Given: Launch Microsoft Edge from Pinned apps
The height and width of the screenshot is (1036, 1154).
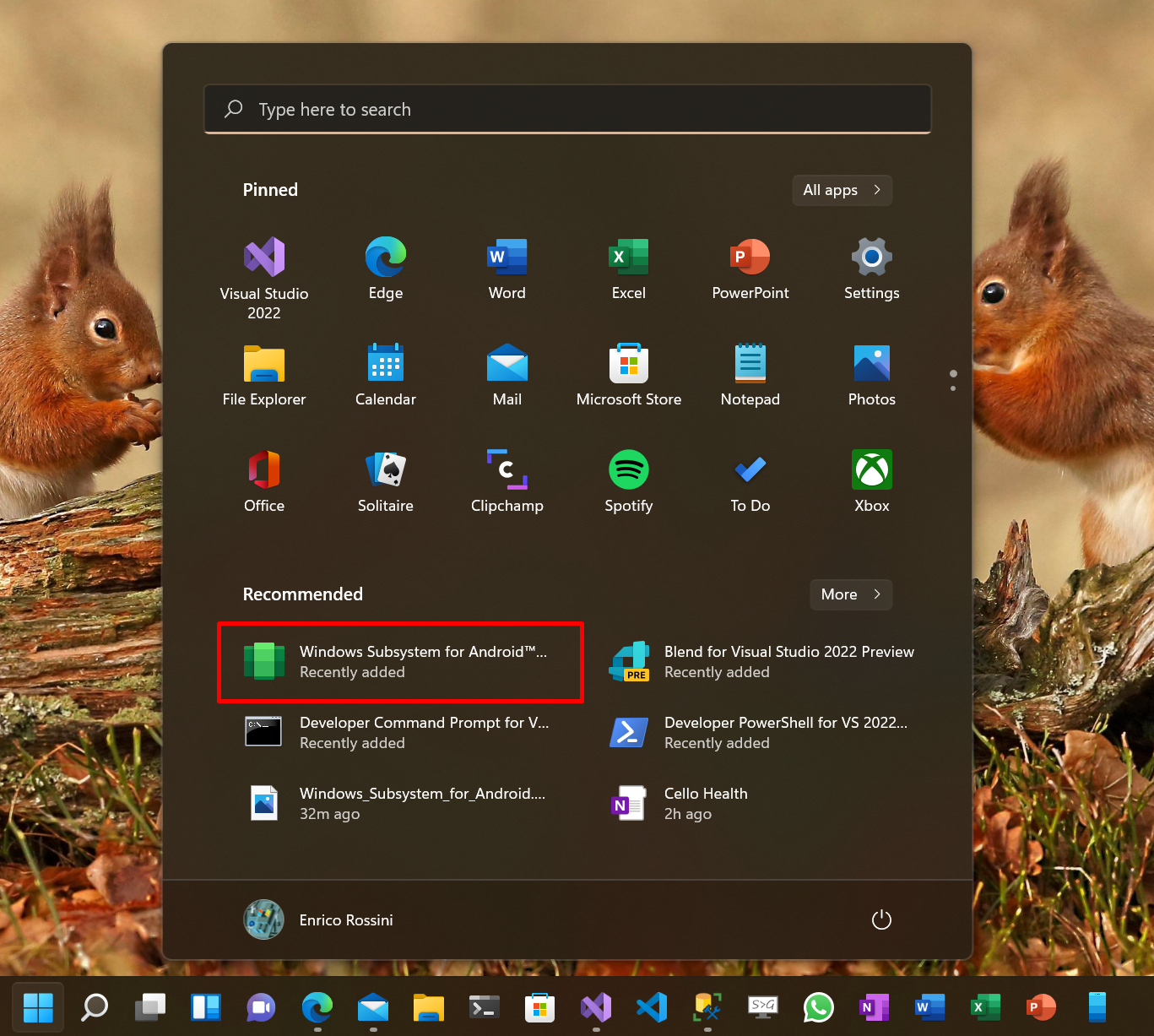Looking at the screenshot, I should point(385,268).
